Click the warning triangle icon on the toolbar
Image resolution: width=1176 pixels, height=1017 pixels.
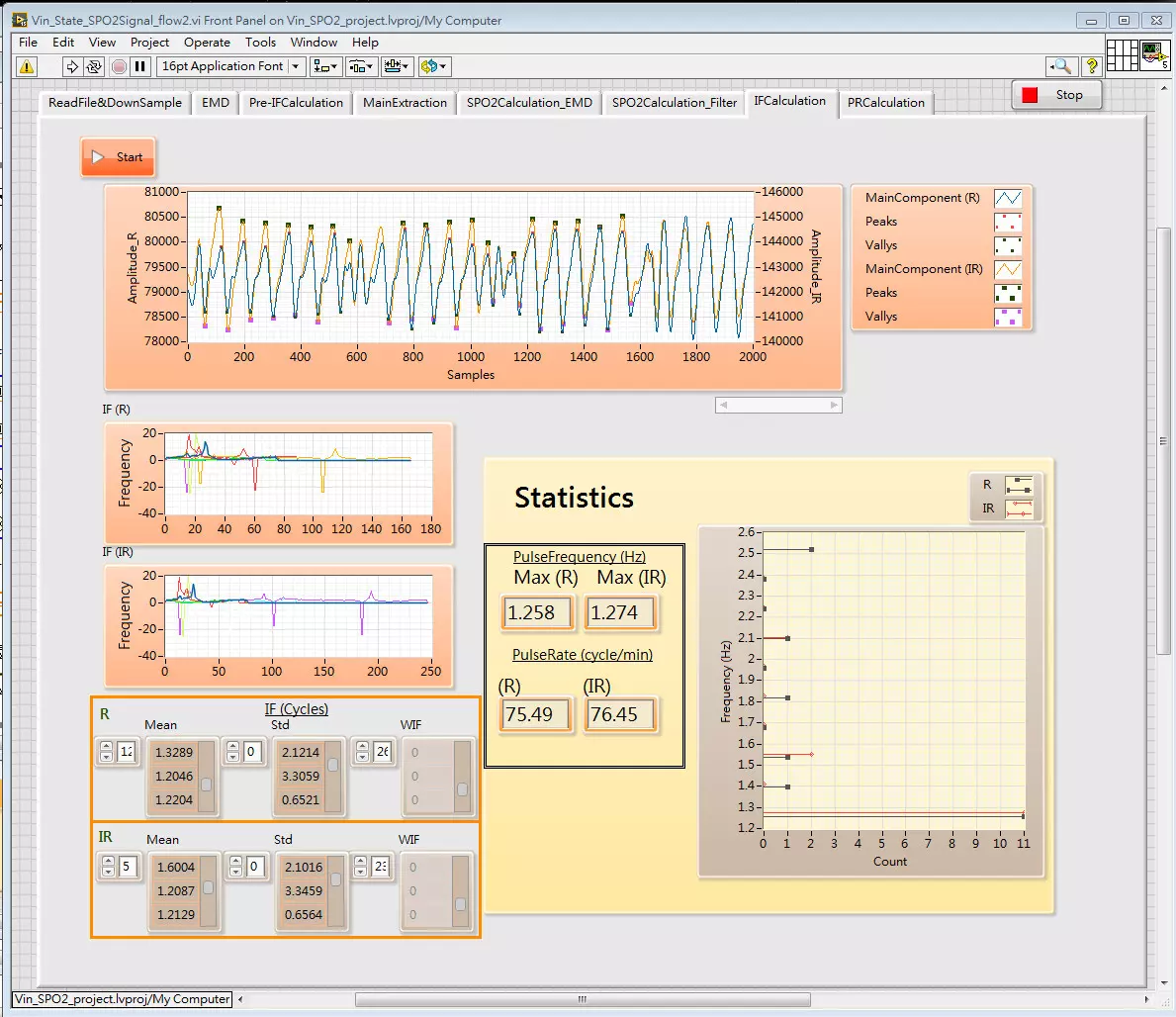27,67
